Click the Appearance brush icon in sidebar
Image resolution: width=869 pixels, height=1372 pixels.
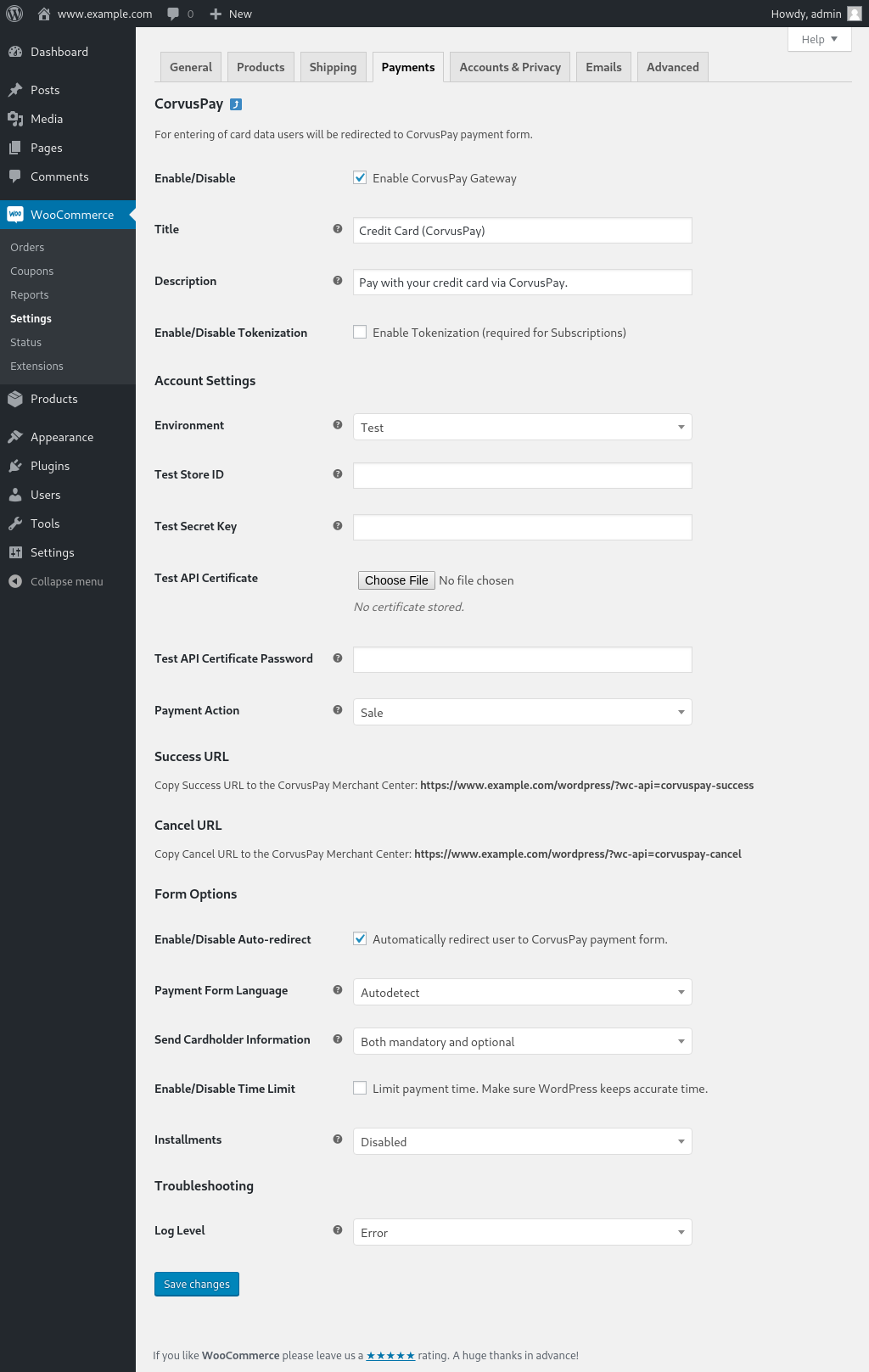[15, 437]
